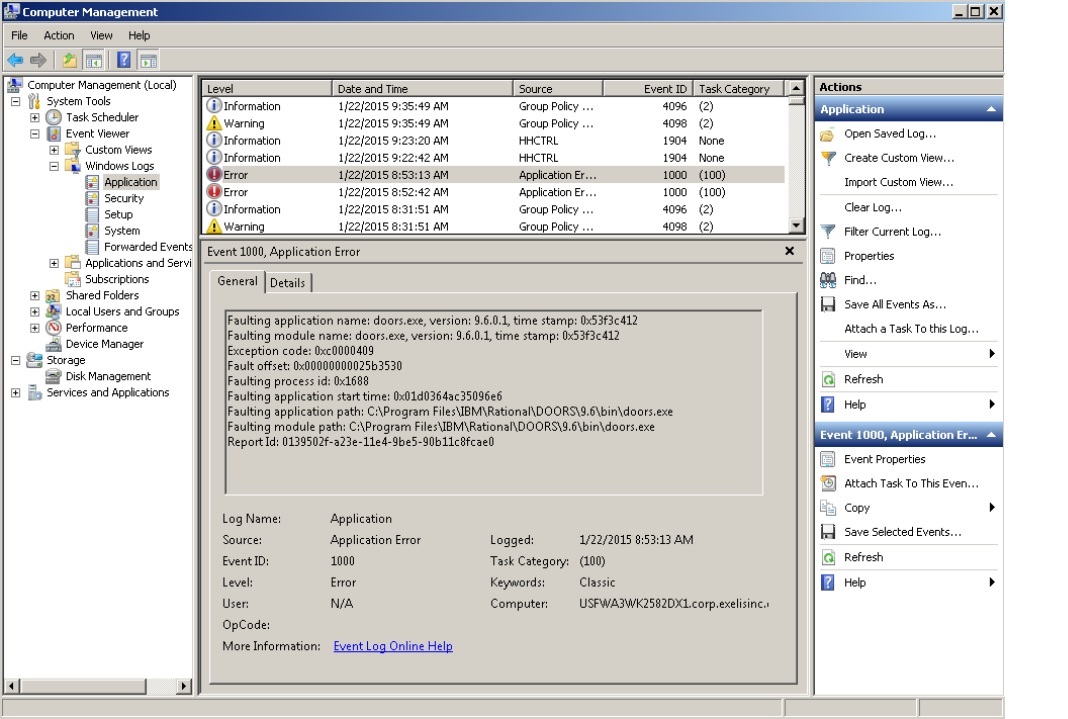
Task: Click the Back arrow toolbar icon
Action: [15, 60]
